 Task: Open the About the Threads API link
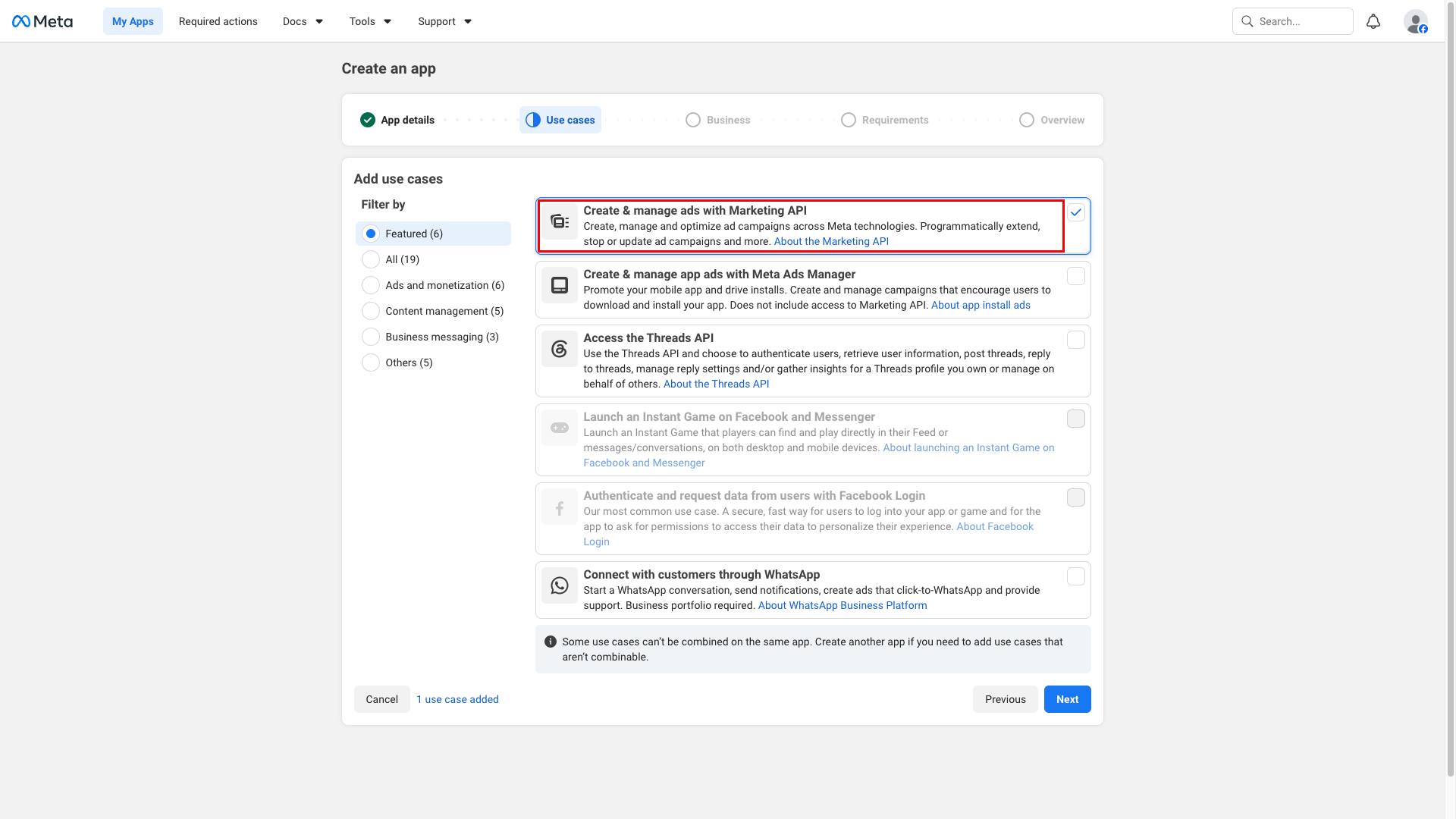(716, 384)
